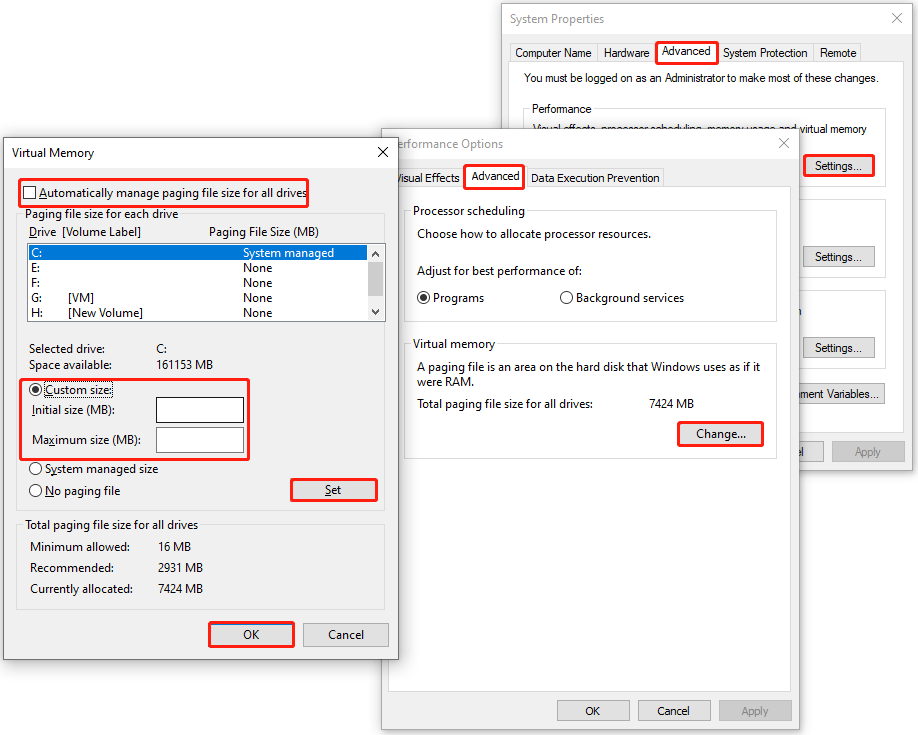Select No paging file option

pyautogui.click(x=34, y=490)
